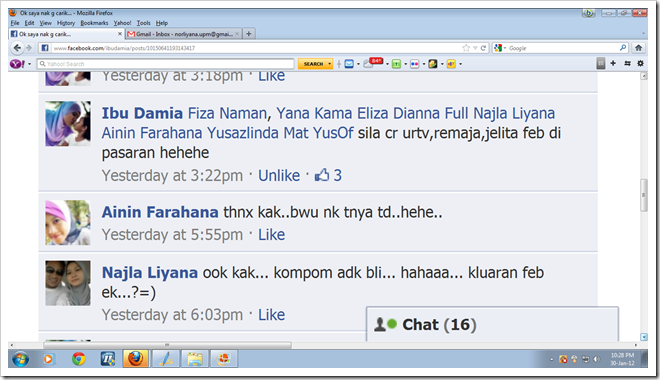Switch to the Gmail Inbox tab

(x=184, y=34)
